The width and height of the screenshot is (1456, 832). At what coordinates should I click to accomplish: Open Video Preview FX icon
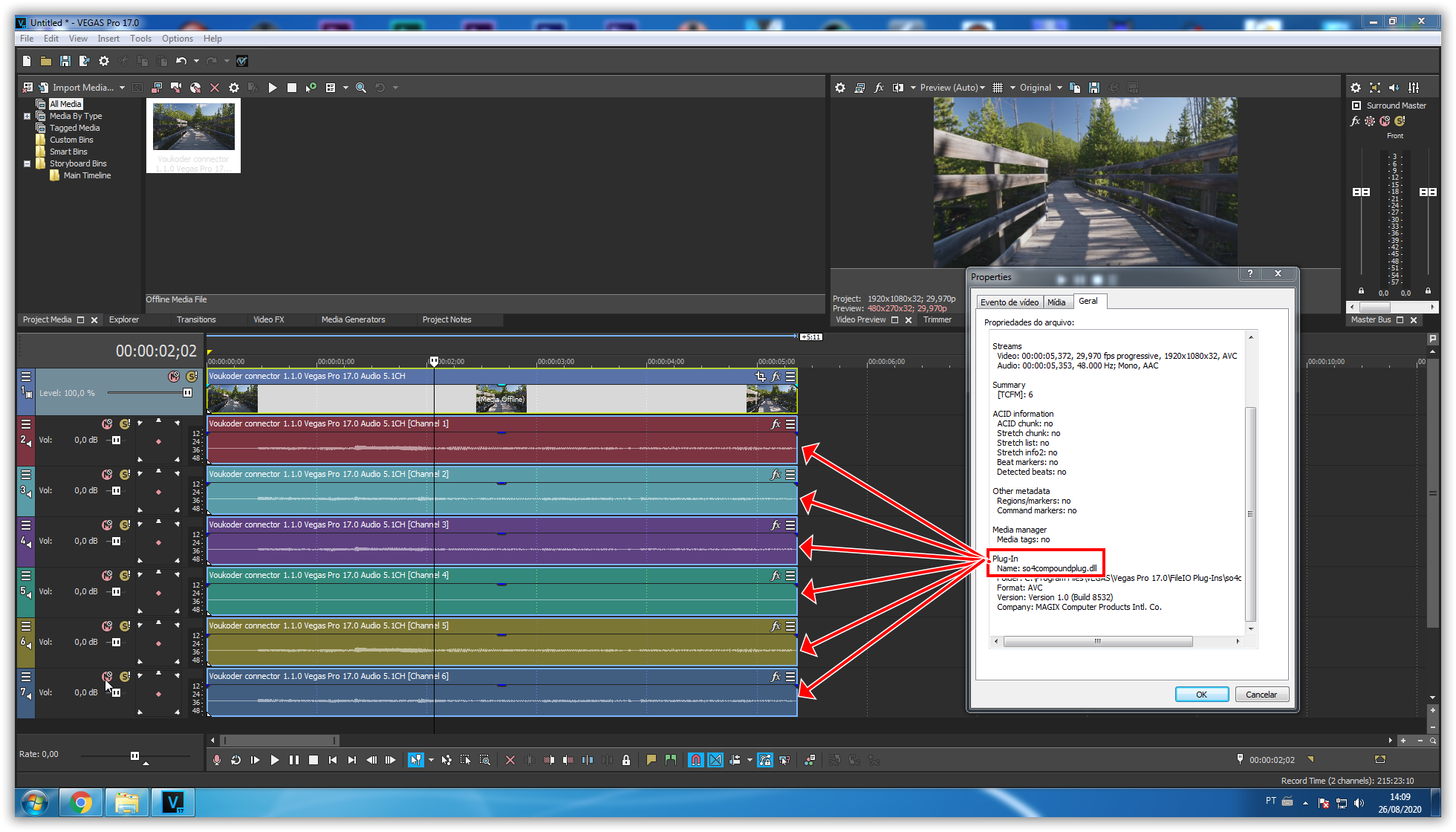pos(879,88)
